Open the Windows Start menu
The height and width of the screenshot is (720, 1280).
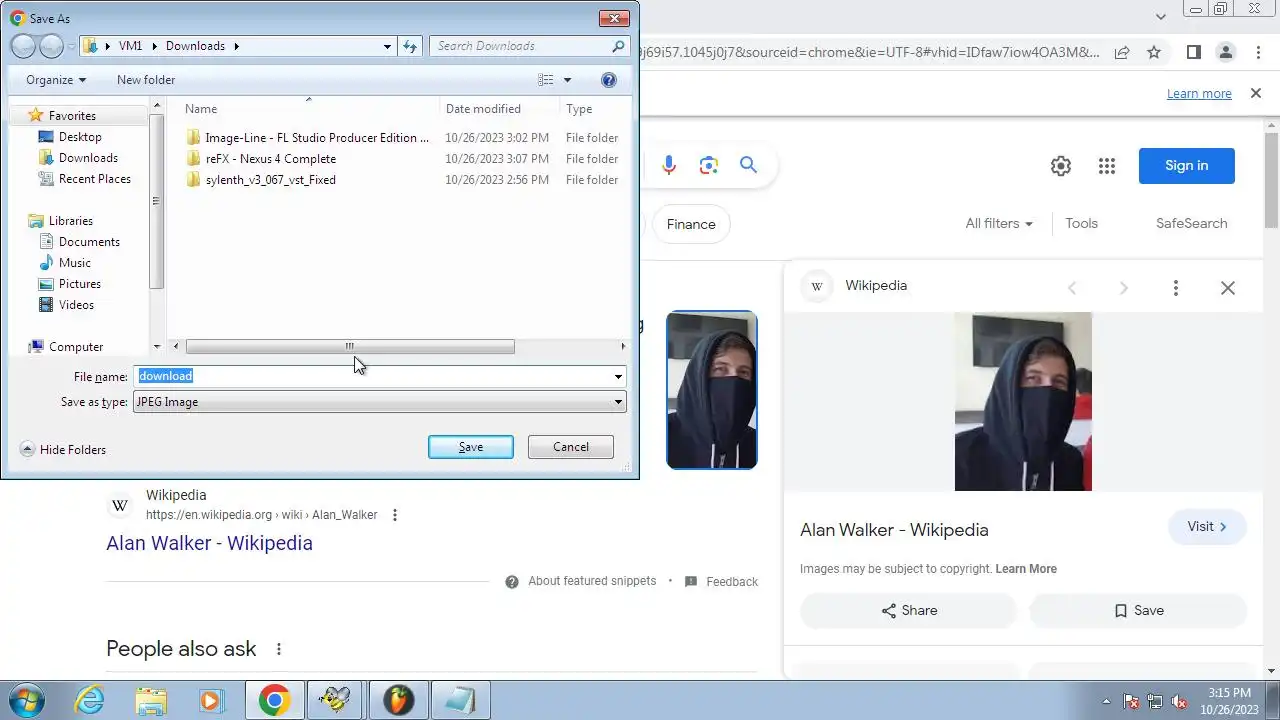click(26, 700)
